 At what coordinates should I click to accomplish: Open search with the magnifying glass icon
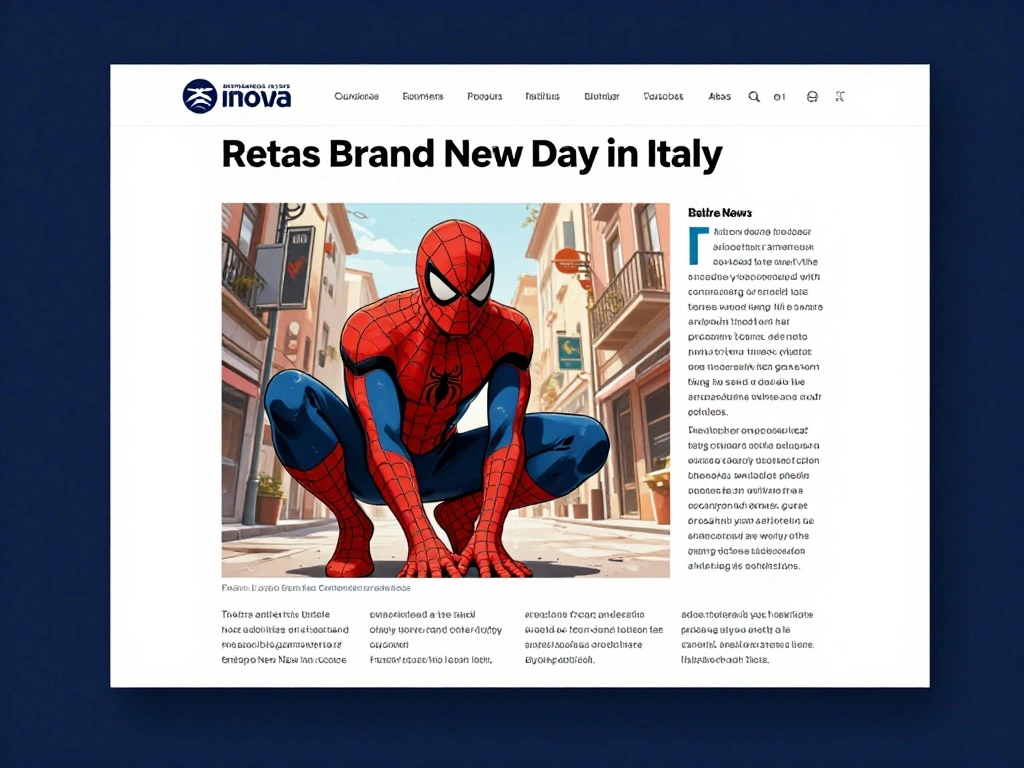pyautogui.click(x=754, y=97)
